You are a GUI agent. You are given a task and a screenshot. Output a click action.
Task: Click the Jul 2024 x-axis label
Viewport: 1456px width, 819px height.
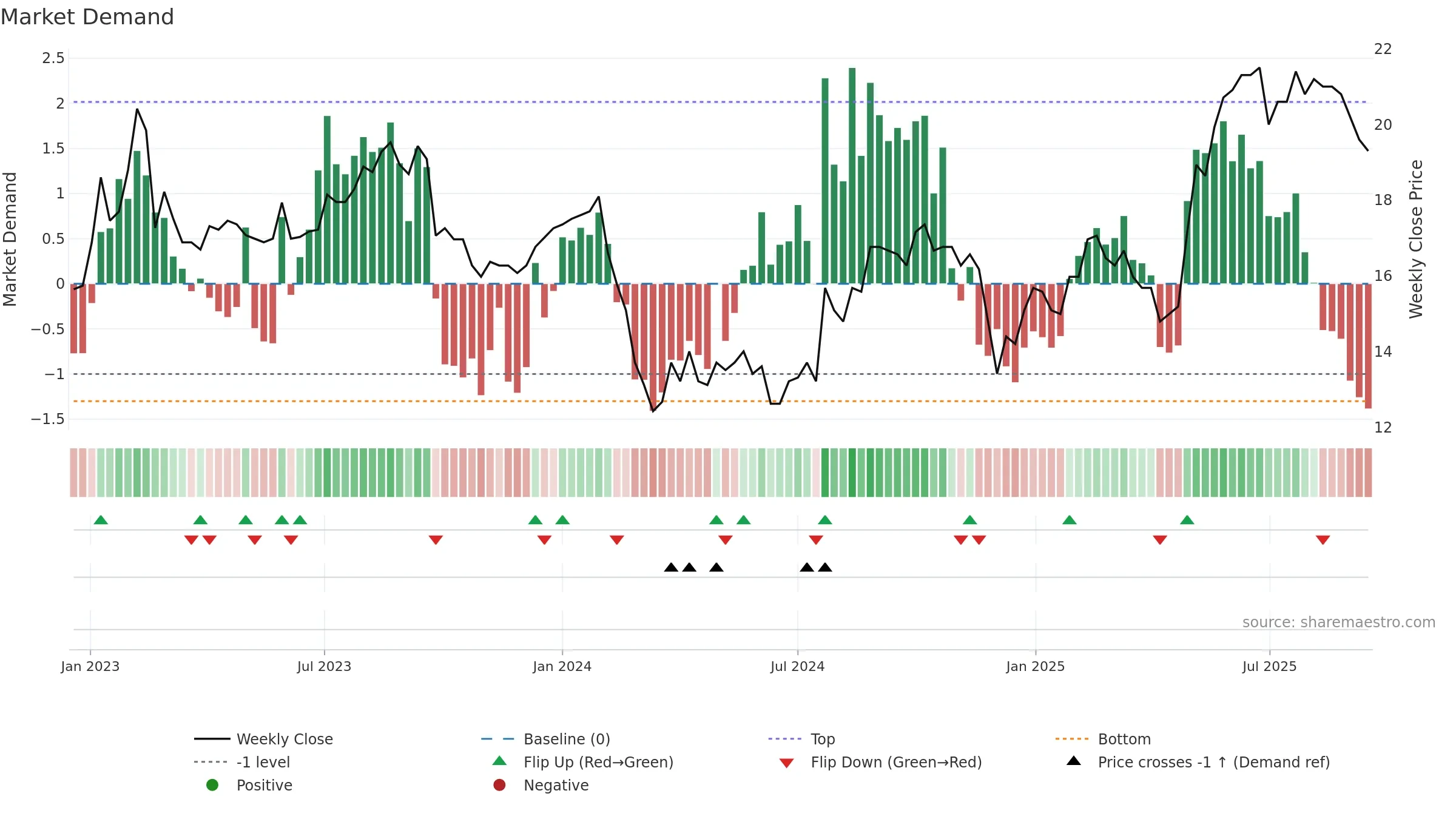797,666
